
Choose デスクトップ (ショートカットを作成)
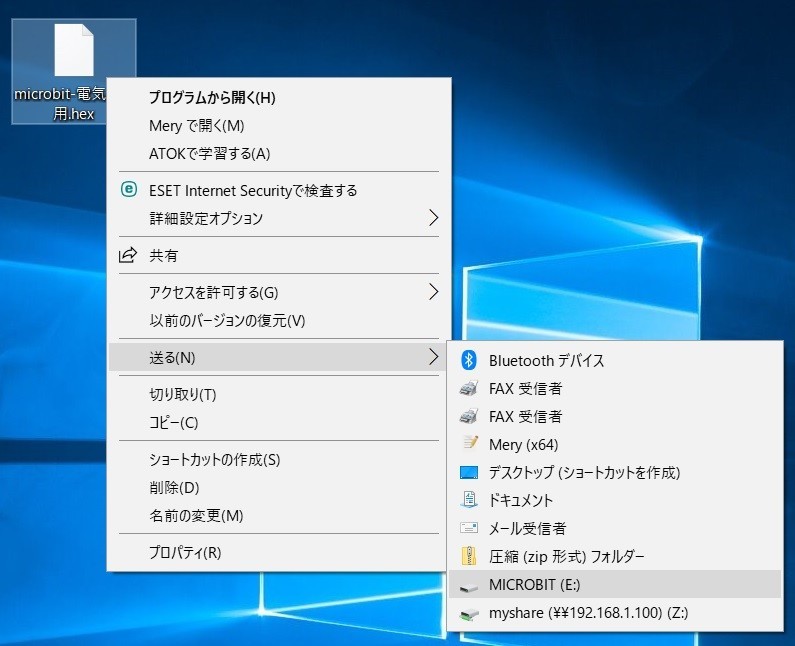click(x=615, y=473)
